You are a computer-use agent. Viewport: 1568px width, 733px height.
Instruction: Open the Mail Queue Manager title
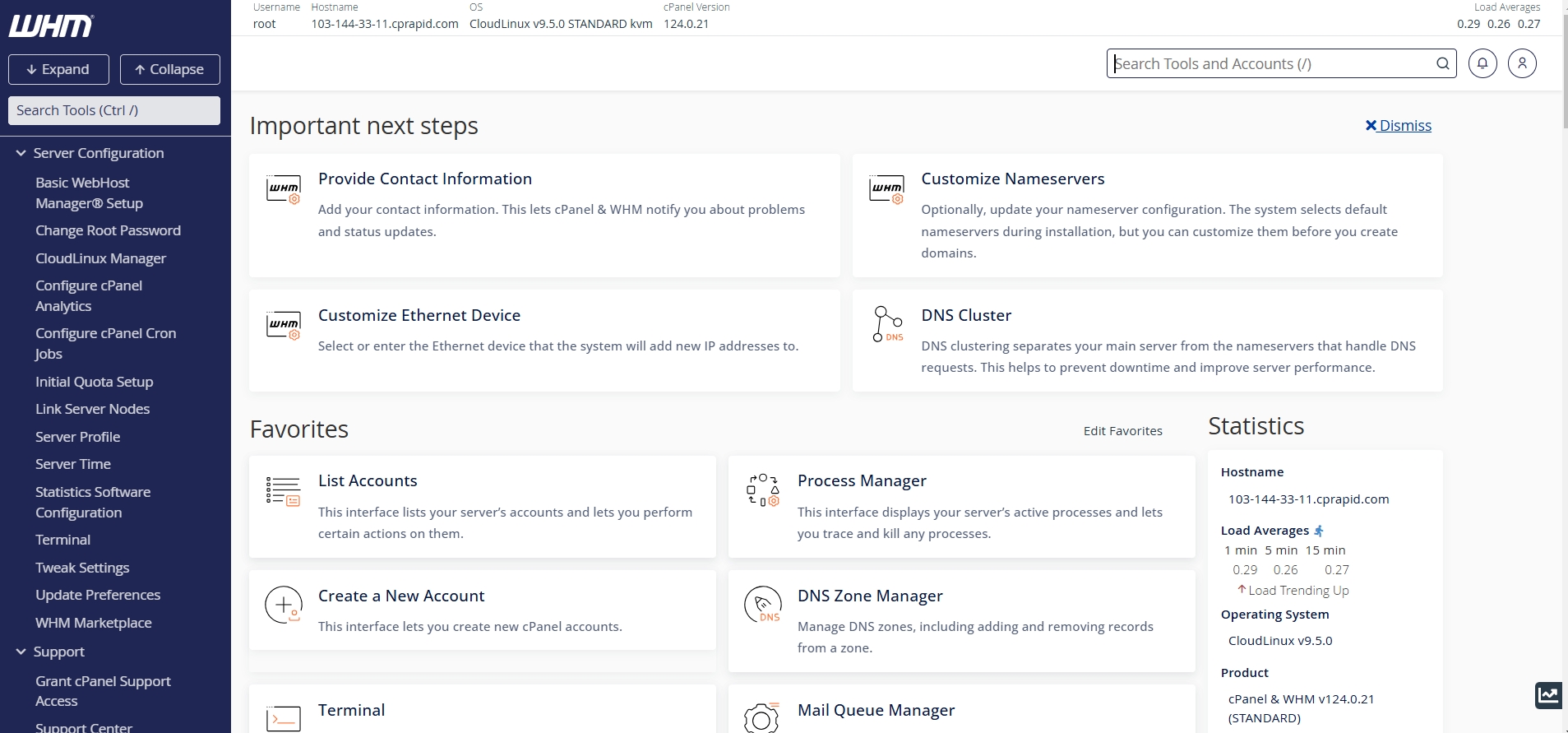[876, 710]
